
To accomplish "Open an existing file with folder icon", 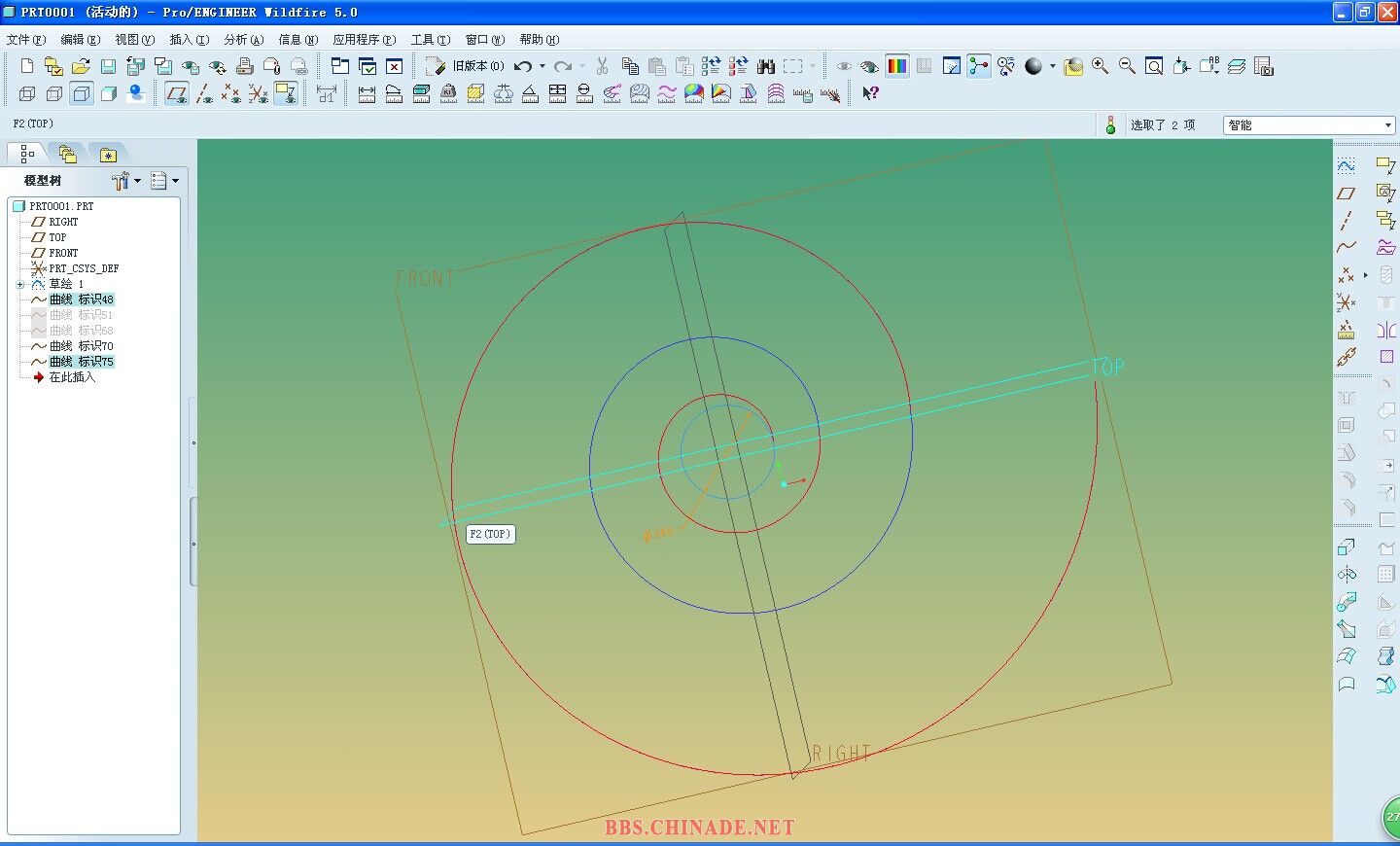I will tap(81, 66).
